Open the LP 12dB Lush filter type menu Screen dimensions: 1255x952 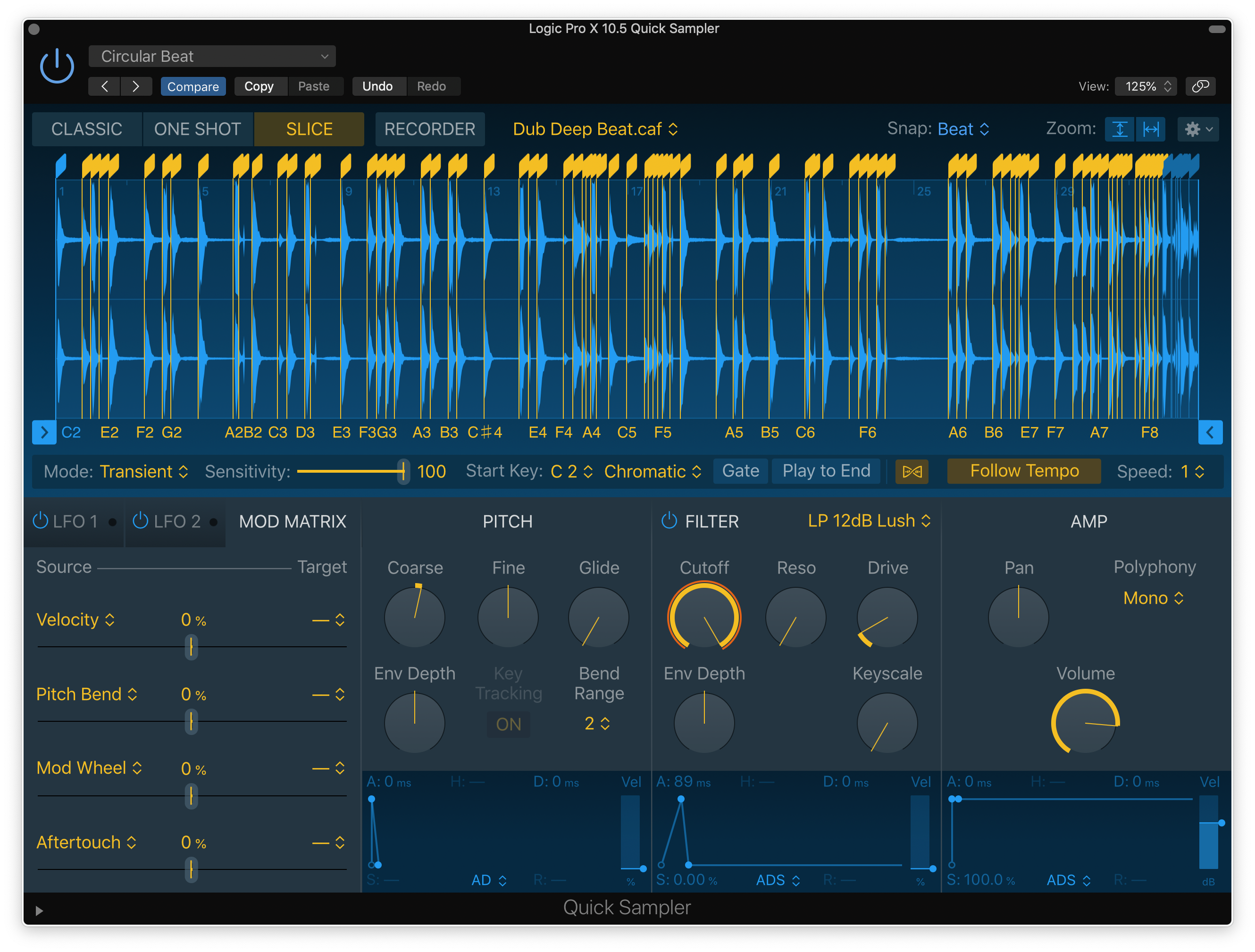click(869, 521)
